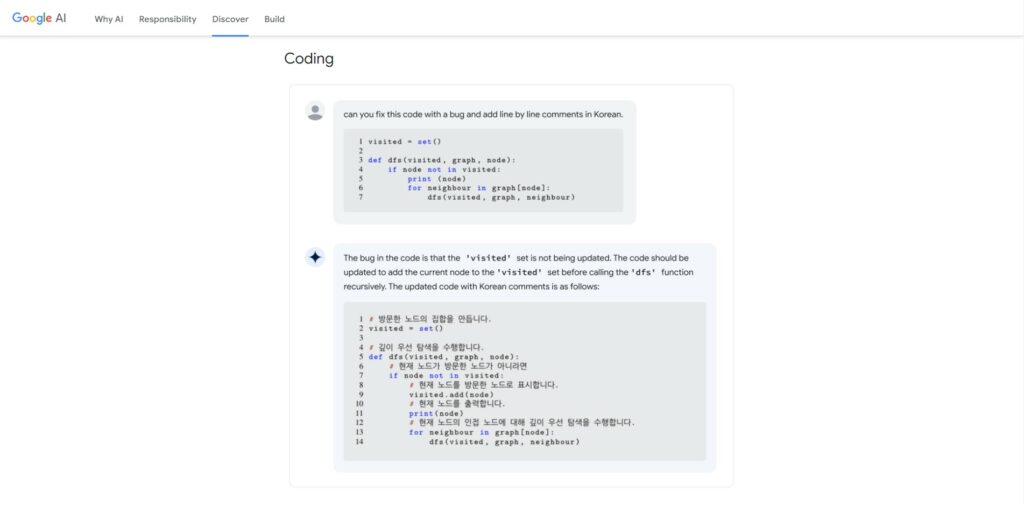Image resolution: width=1024 pixels, height=505 pixels.
Task: Click 'print(node)' on line 11 of response code
Action: point(436,414)
